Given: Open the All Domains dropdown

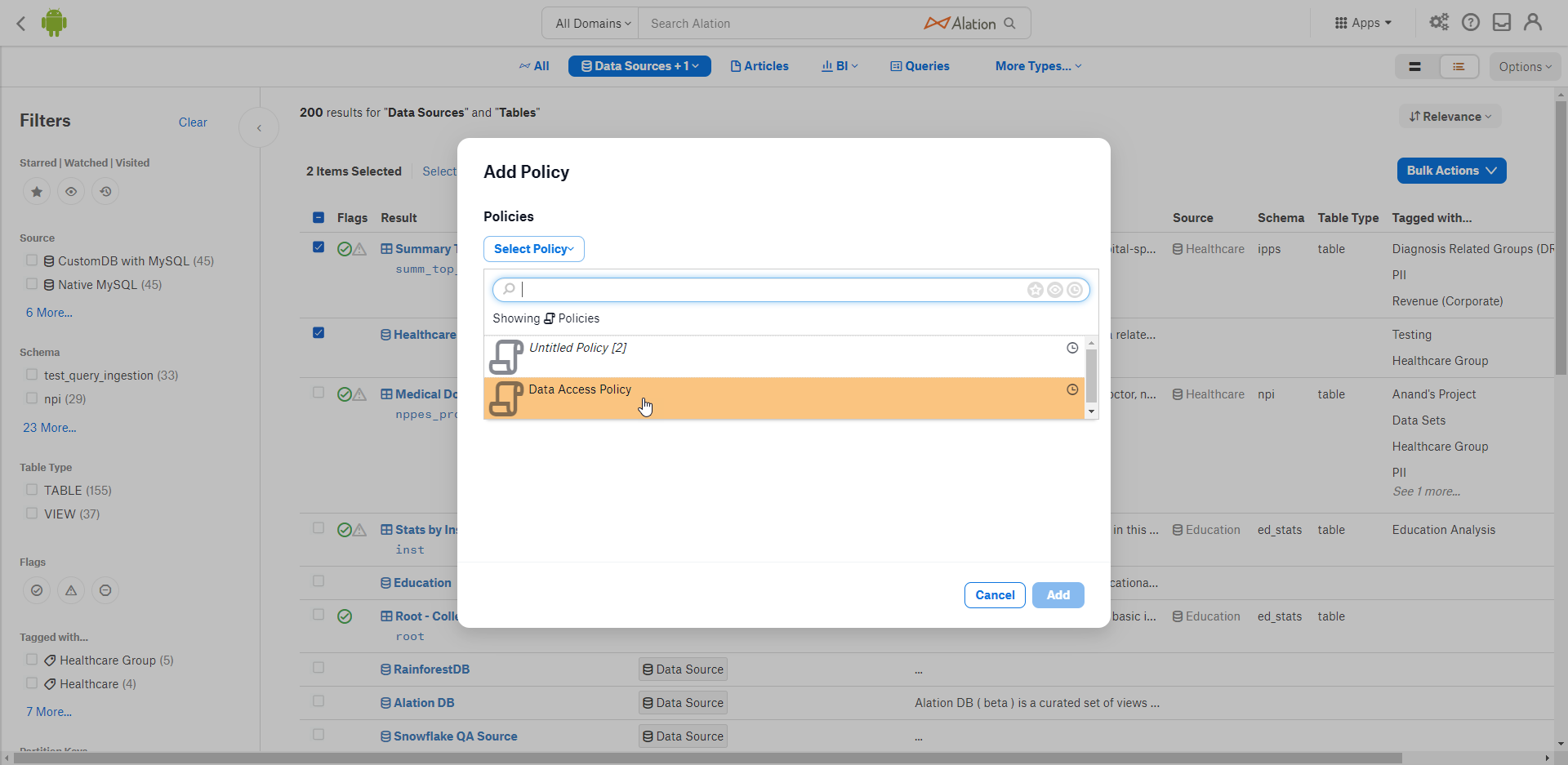Looking at the screenshot, I should (593, 24).
